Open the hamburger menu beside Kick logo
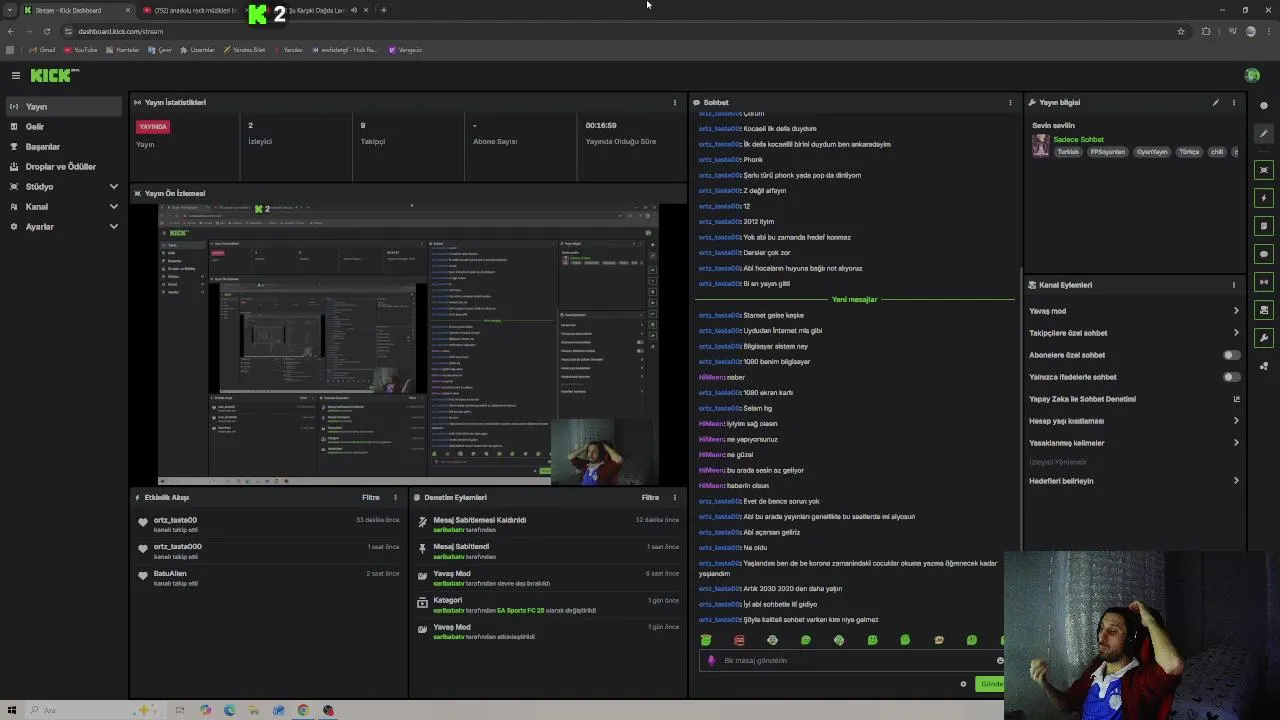1280x720 pixels. [16, 75]
